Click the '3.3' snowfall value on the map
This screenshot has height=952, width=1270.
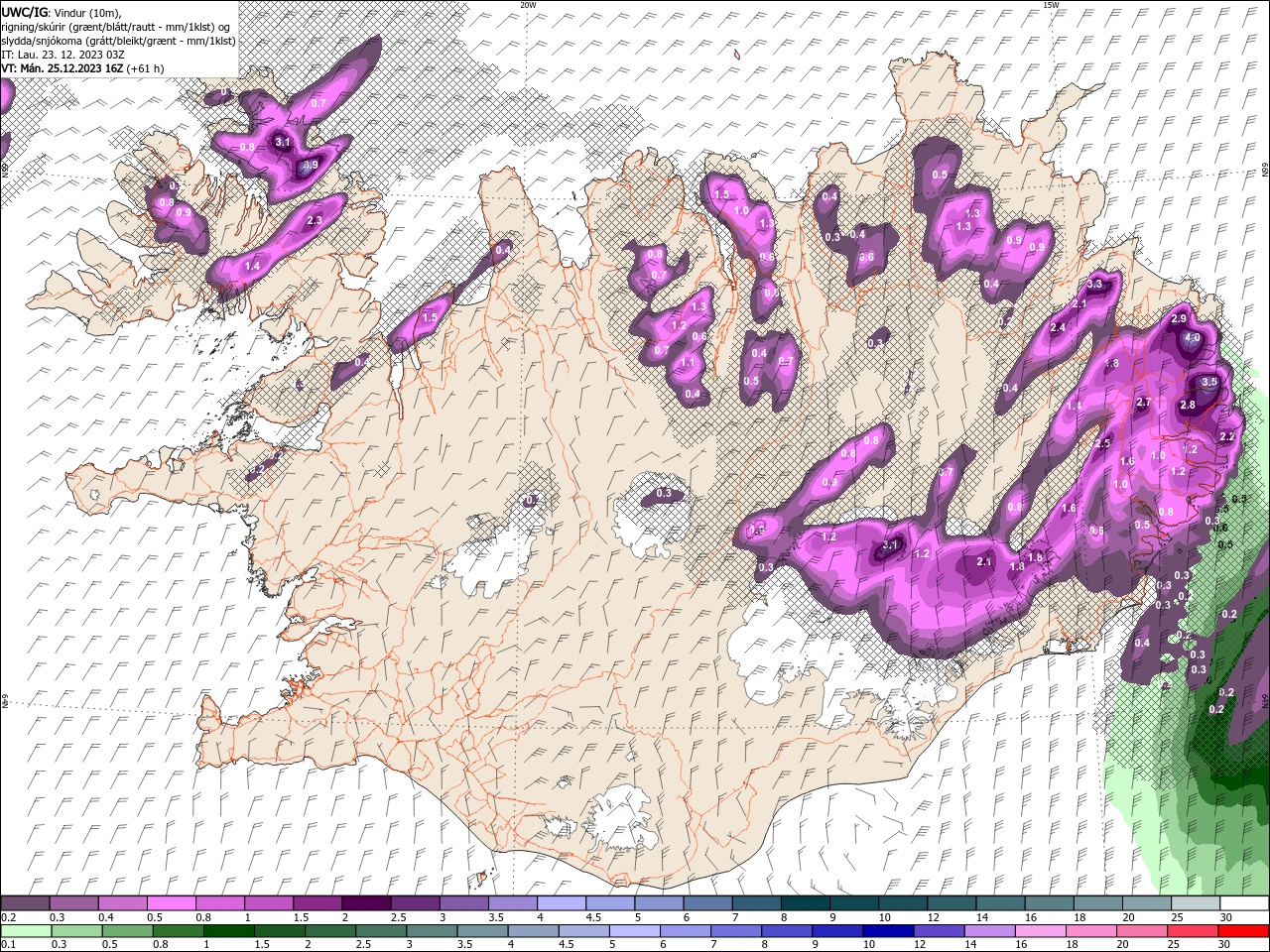[1094, 285]
